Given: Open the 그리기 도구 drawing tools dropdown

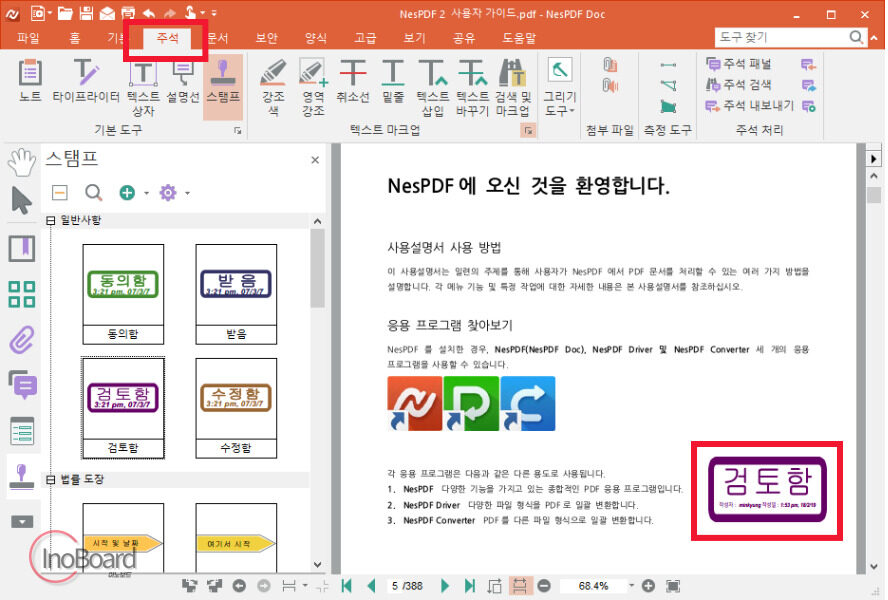Looking at the screenshot, I should (560, 88).
